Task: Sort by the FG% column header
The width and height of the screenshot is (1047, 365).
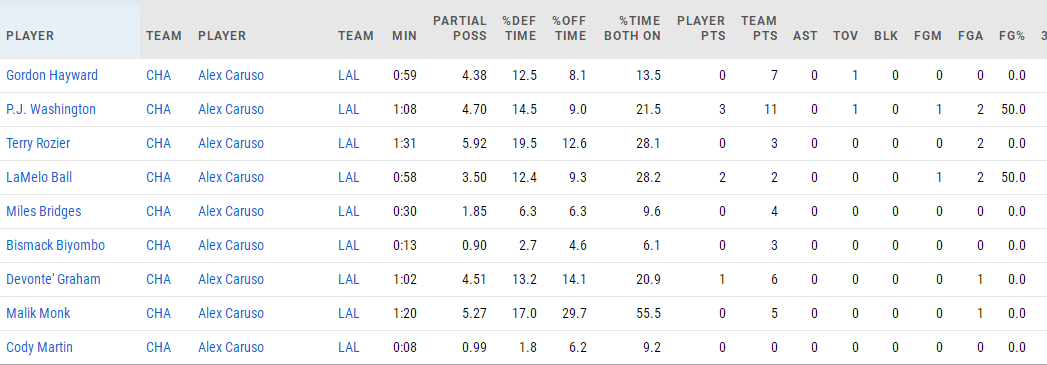Action: pyautogui.click(x=1012, y=36)
